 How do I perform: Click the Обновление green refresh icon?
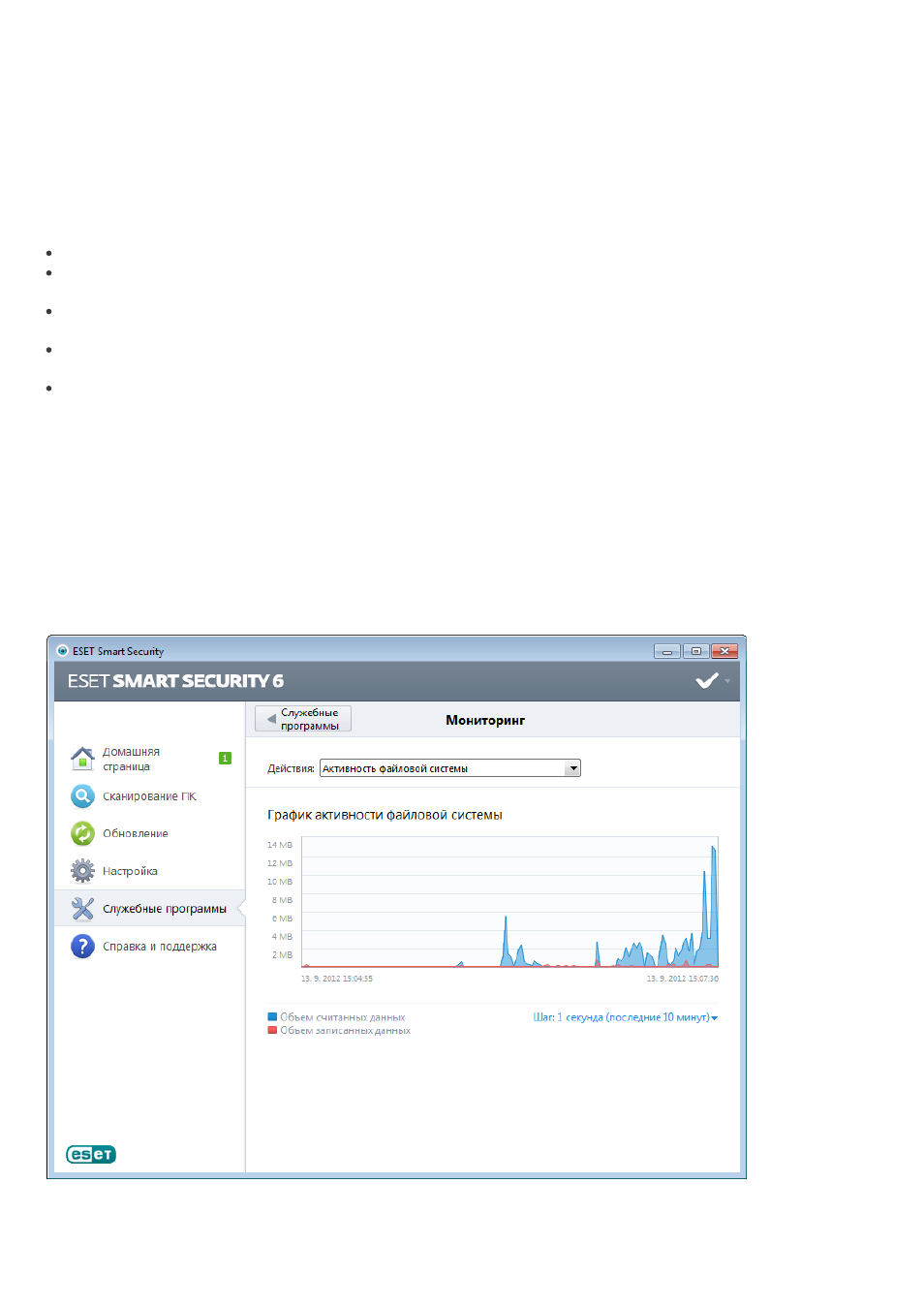(x=82, y=833)
